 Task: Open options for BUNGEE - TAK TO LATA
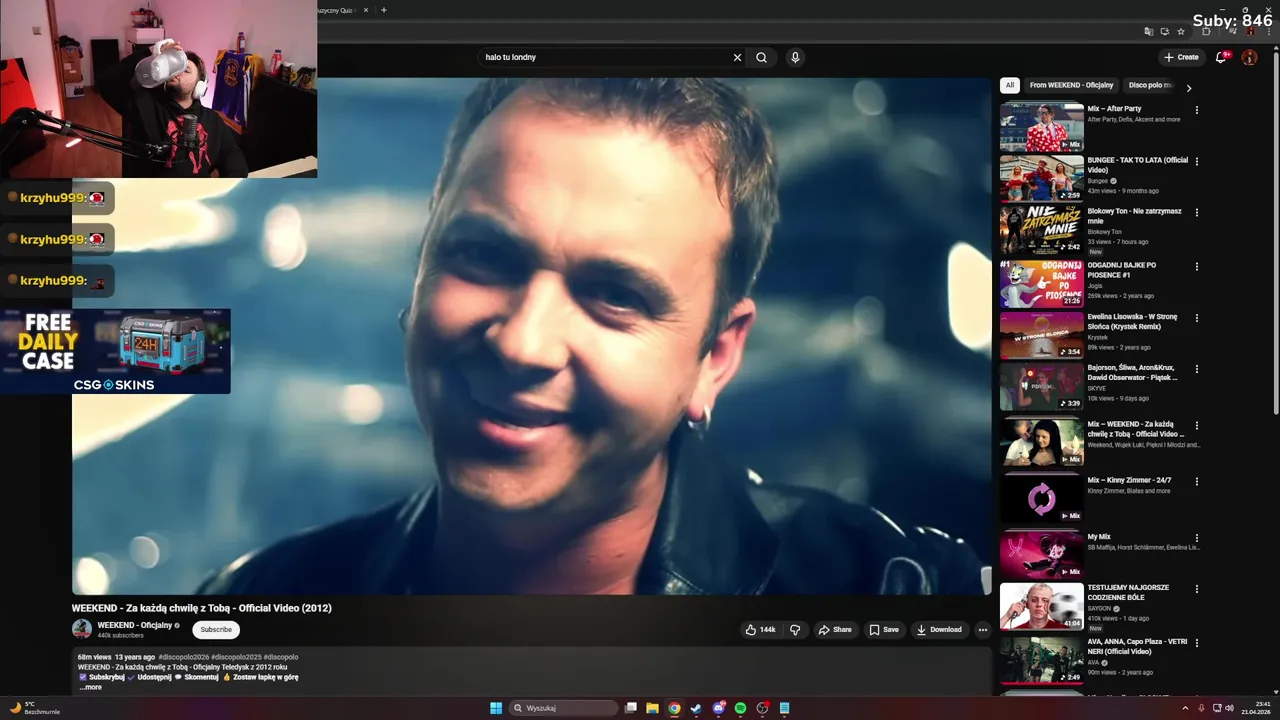coord(1197,161)
